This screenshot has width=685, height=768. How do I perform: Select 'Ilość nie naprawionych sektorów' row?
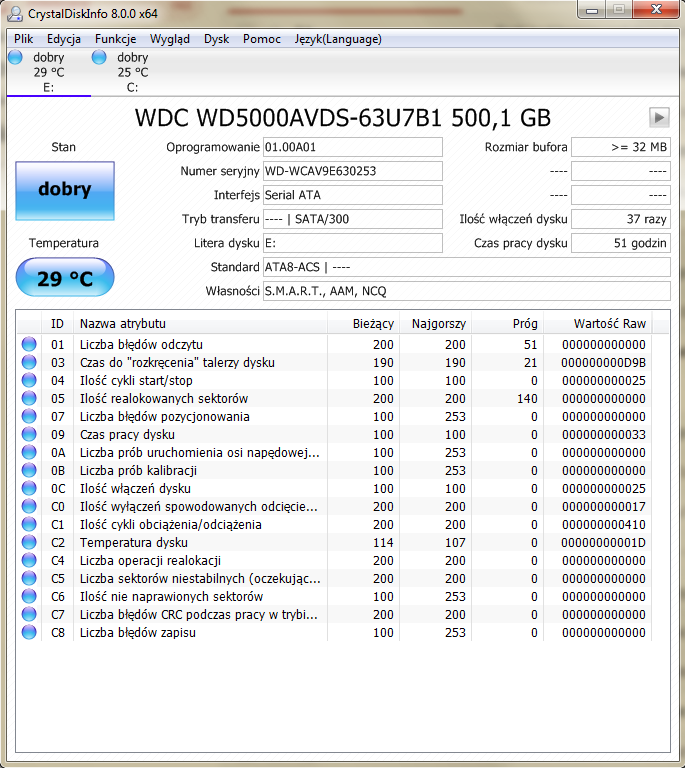pos(334,597)
